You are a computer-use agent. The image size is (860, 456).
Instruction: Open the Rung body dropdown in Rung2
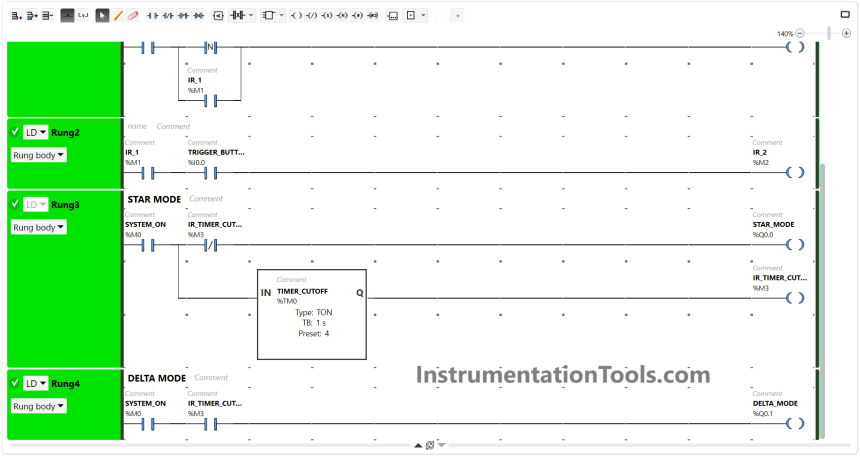tap(38, 155)
